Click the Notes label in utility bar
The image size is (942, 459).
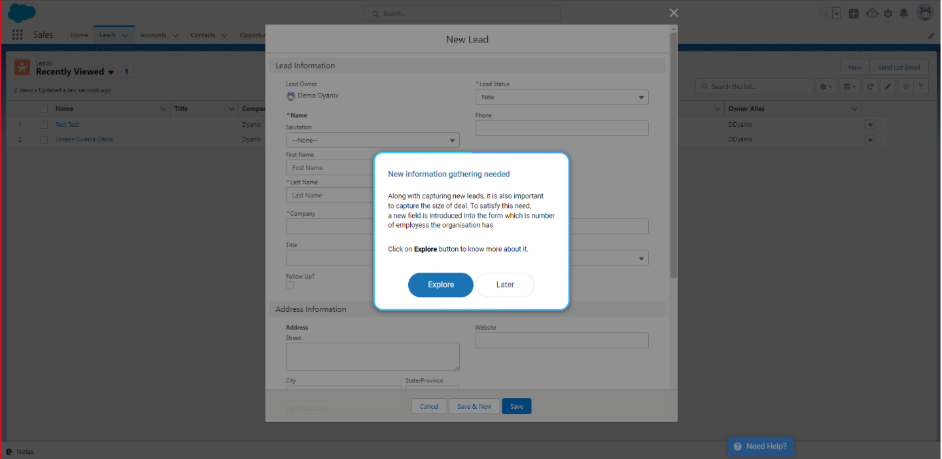[x=25, y=452]
